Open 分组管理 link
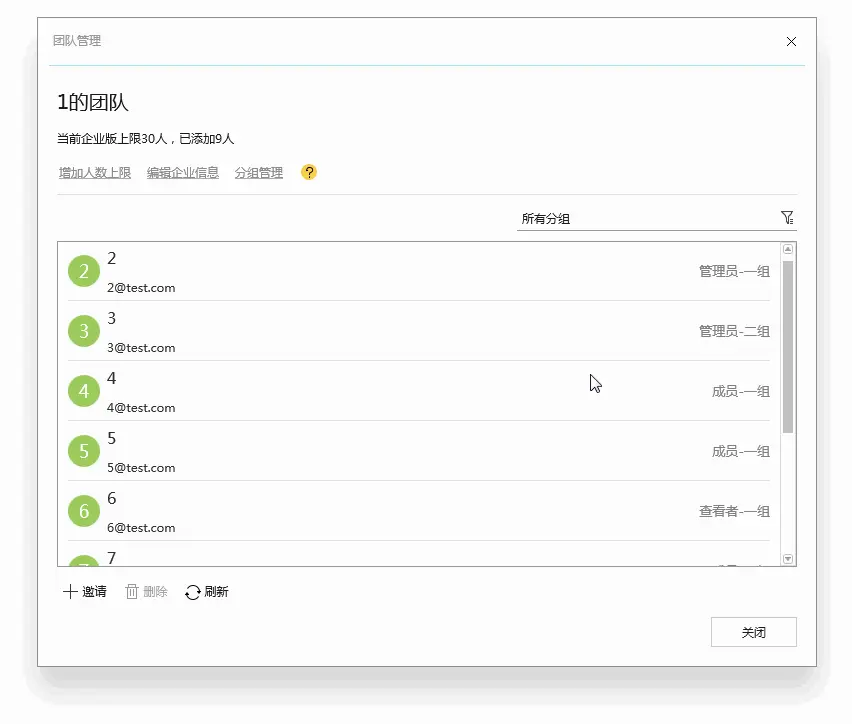The image size is (852, 724). pos(259,172)
